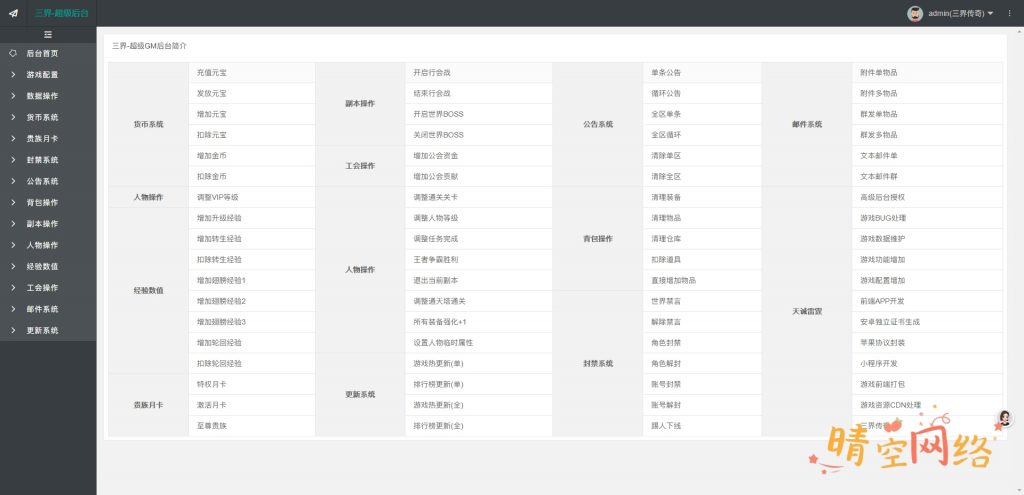Click the home icon beside 后台首页
This screenshot has width=1024, height=495.
[13, 53]
